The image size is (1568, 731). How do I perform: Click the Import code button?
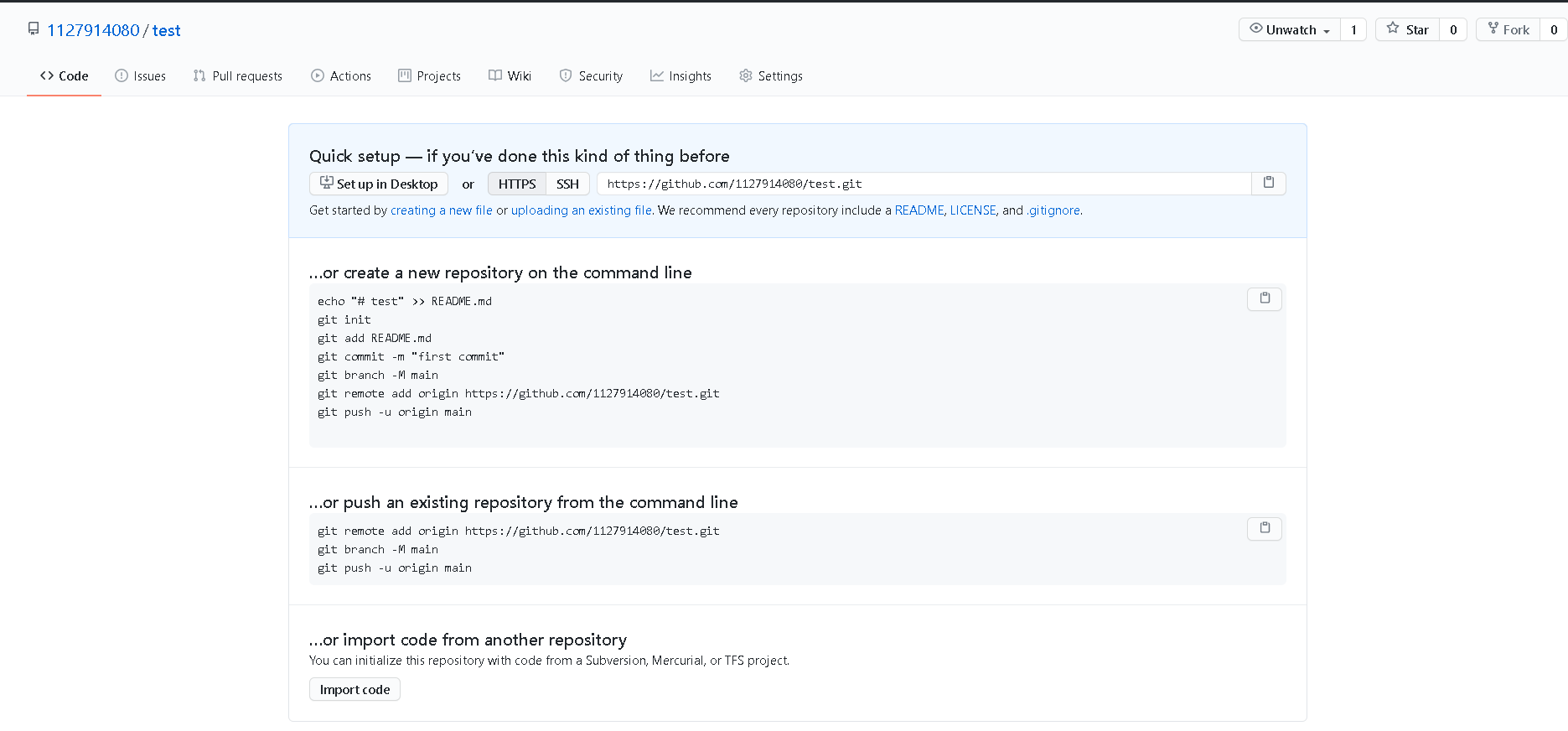click(354, 689)
